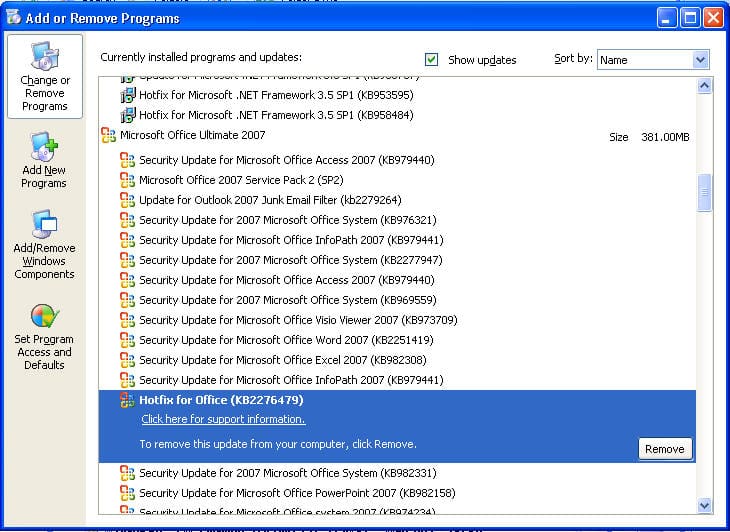Click icon of Security Update KB969559
The image size is (730, 532).
[127, 300]
